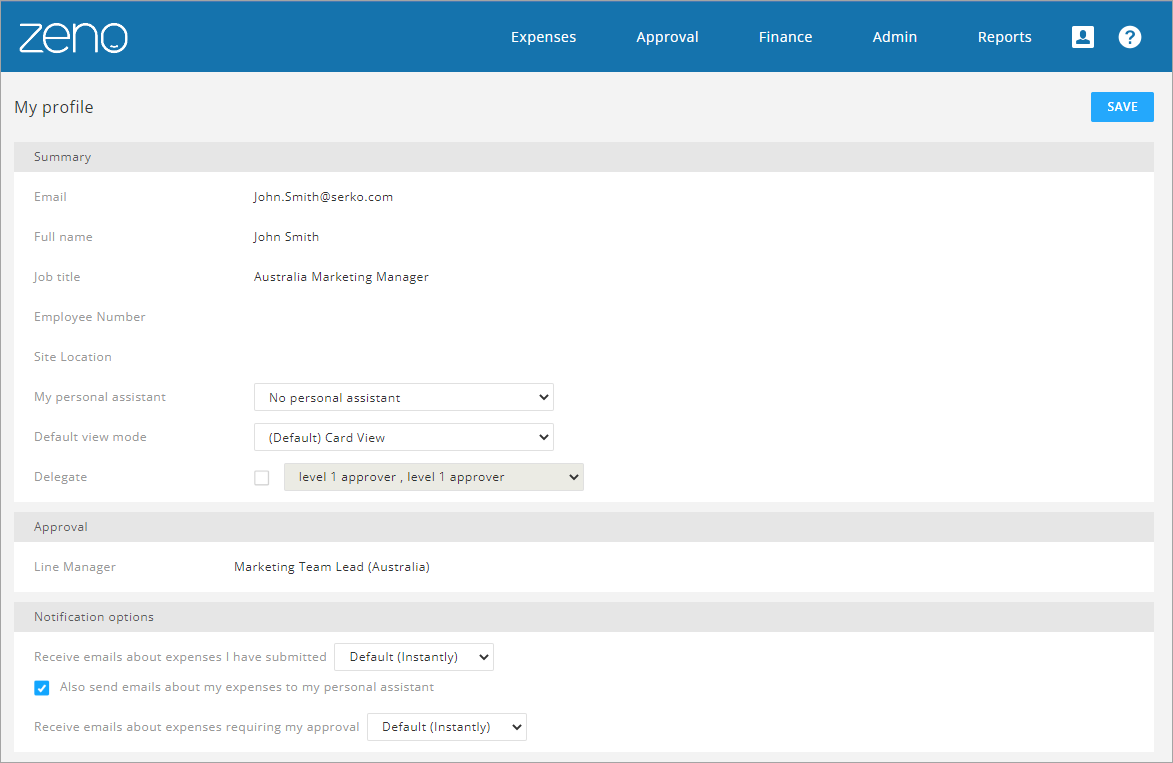Open the Reports menu

(1005, 37)
